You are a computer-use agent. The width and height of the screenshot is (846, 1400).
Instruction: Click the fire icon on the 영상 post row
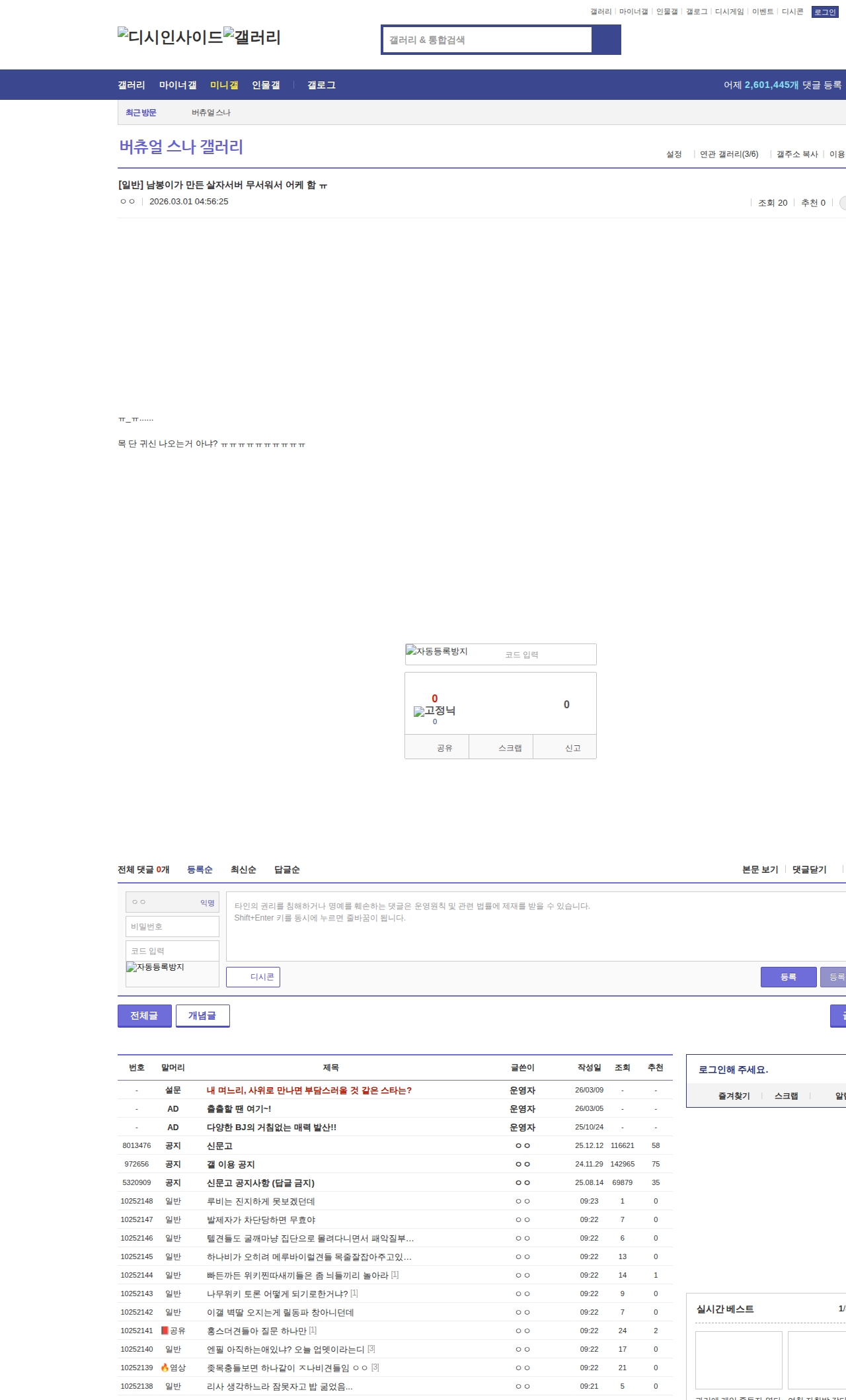click(165, 1368)
